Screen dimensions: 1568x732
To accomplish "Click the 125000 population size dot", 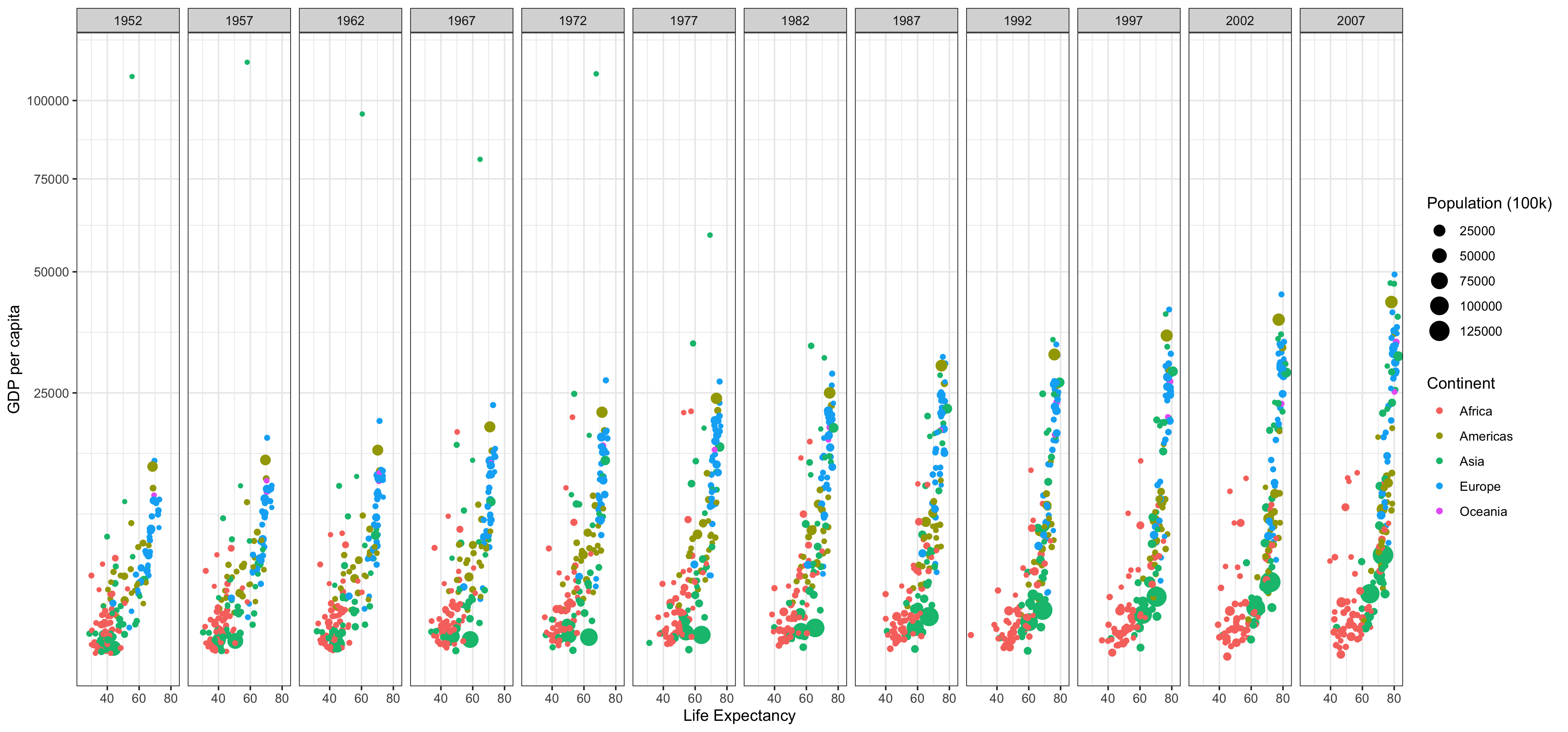I will point(1439,331).
